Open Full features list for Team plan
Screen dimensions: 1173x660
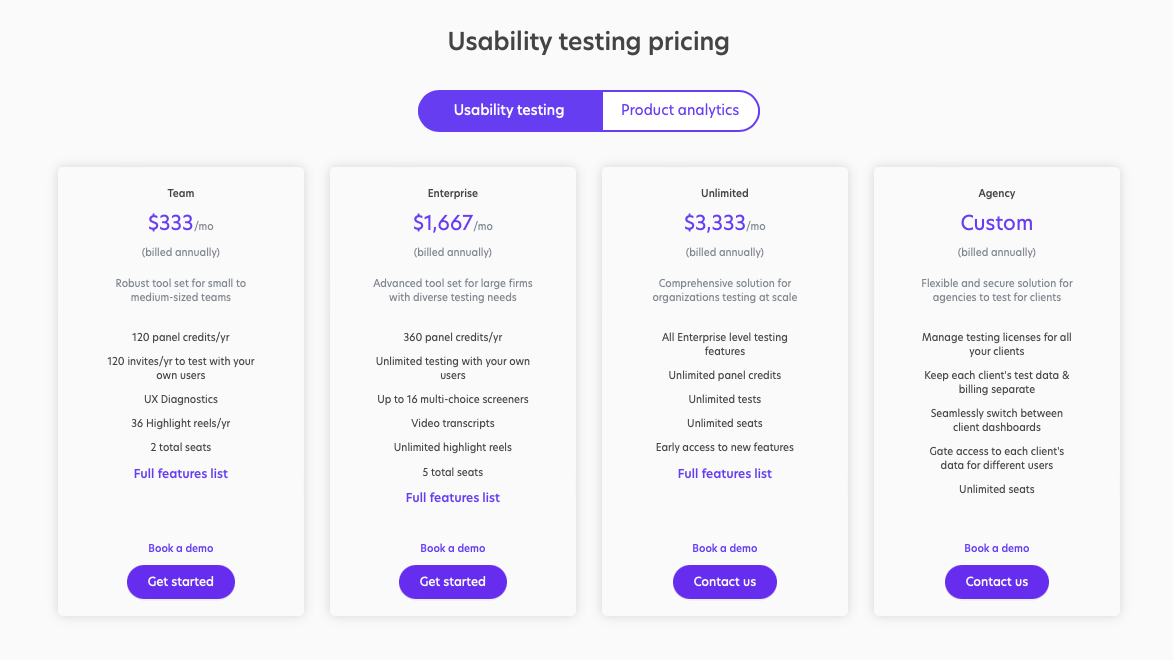click(x=181, y=474)
